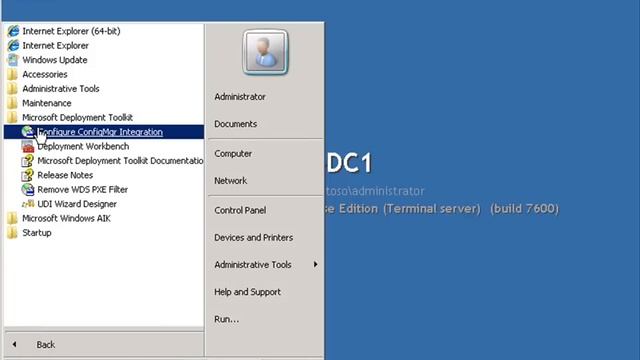
Task: Open Computer from the Start menu
Action: point(233,154)
